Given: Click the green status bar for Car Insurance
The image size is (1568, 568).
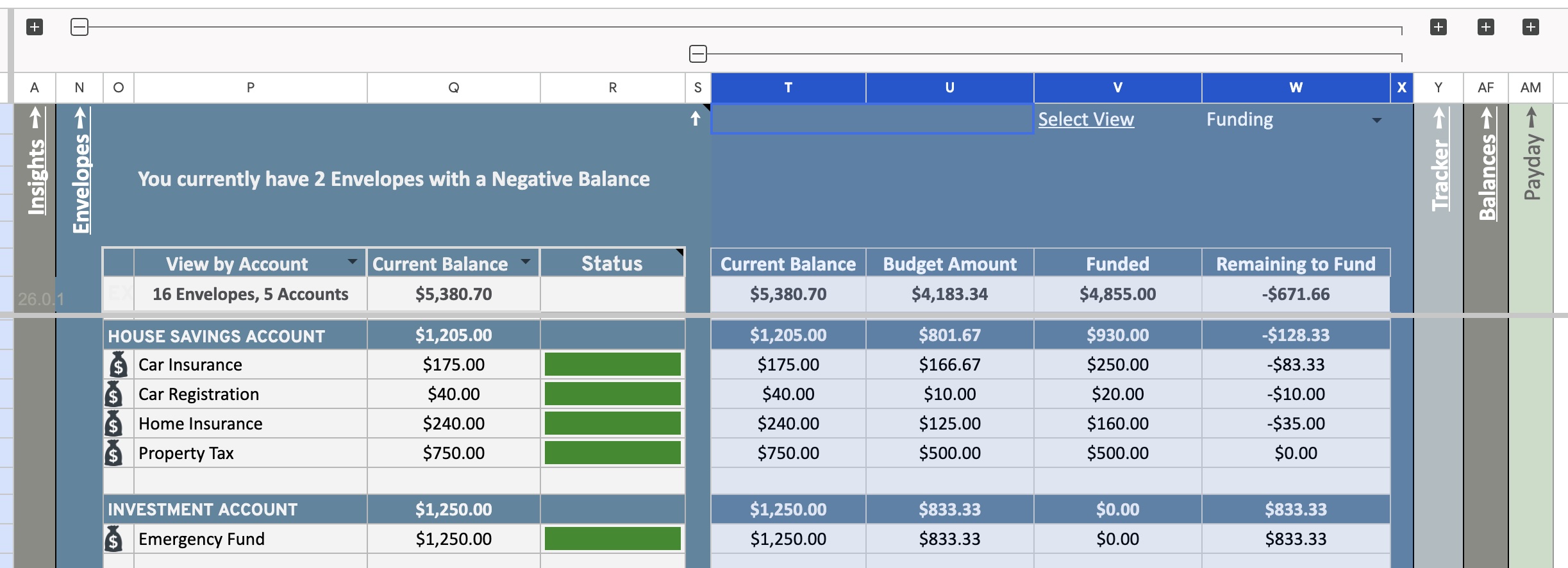Looking at the screenshot, I should (613, 364).
